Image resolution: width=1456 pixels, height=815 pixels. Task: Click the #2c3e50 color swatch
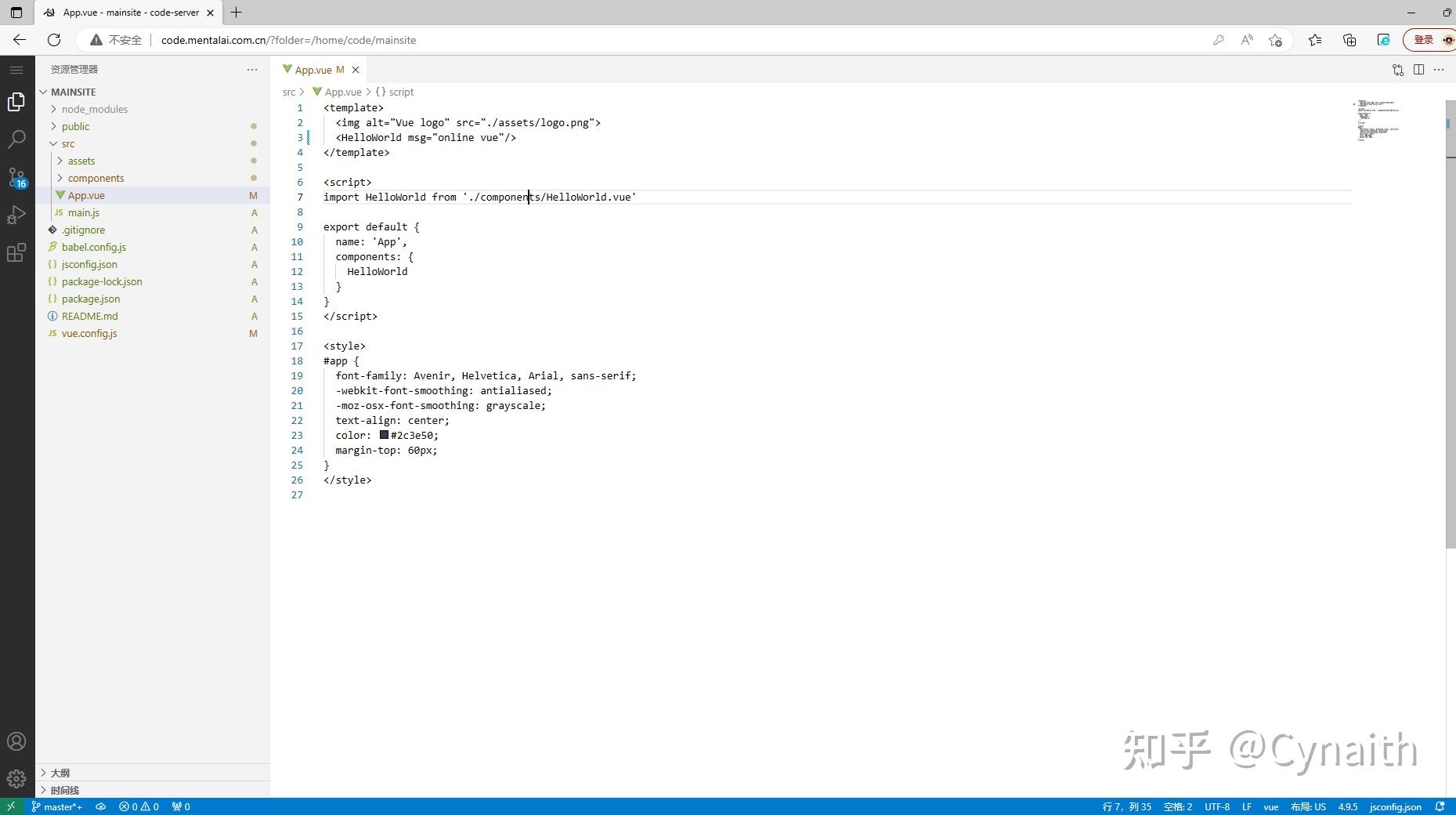pyautogui.click(x=384, y=435)
